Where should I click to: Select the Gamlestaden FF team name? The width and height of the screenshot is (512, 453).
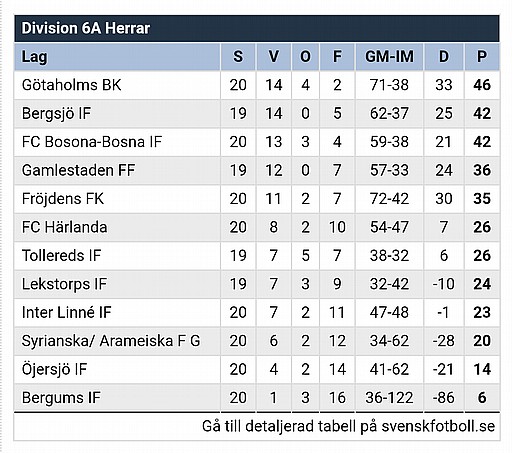click(78, 170)
